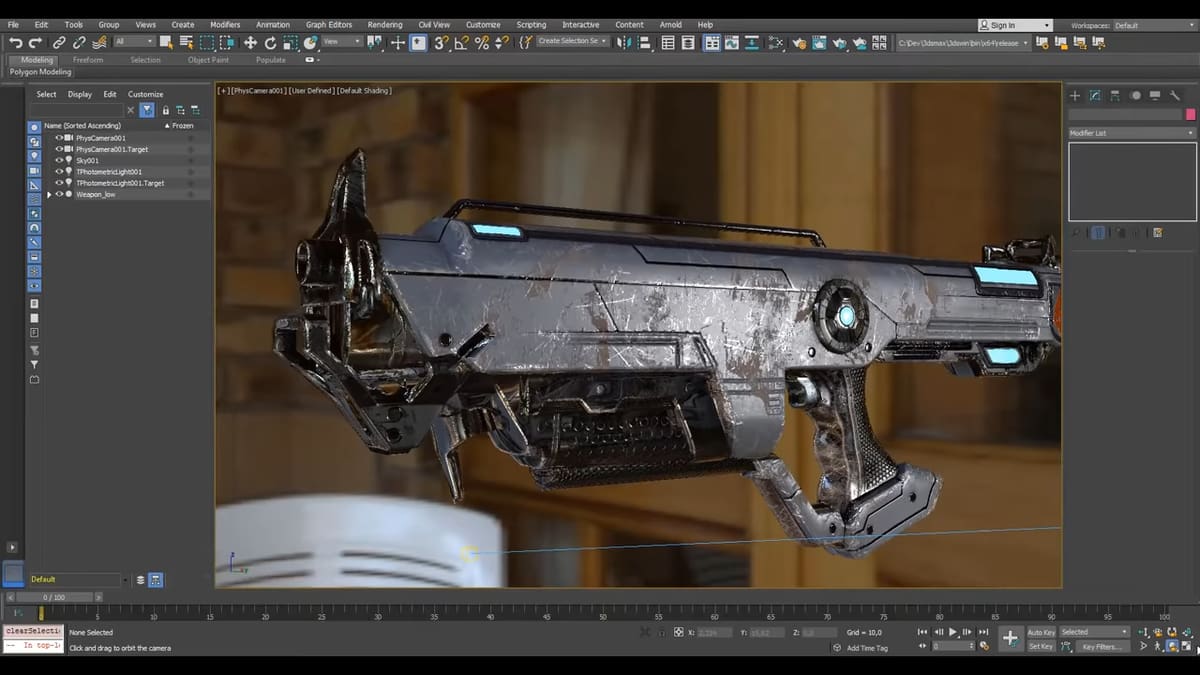
Task: Click the Key Filters button
Action: (1101, 647)
